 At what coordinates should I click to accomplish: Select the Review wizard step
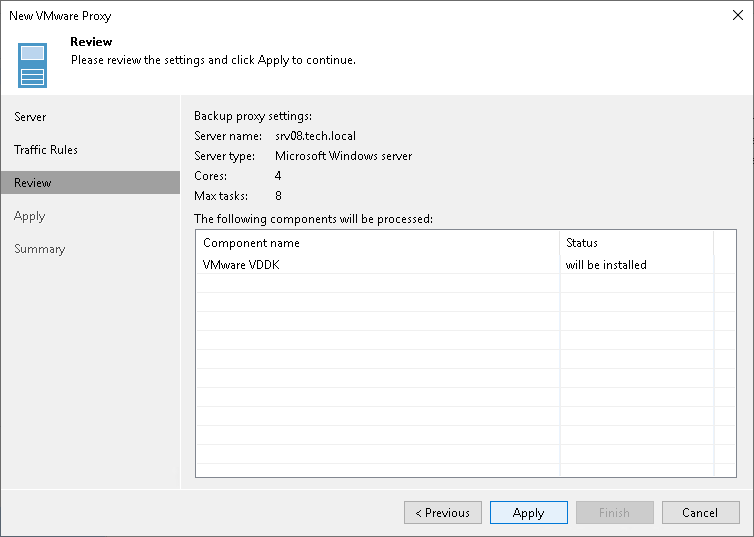(x=90, y=183)
